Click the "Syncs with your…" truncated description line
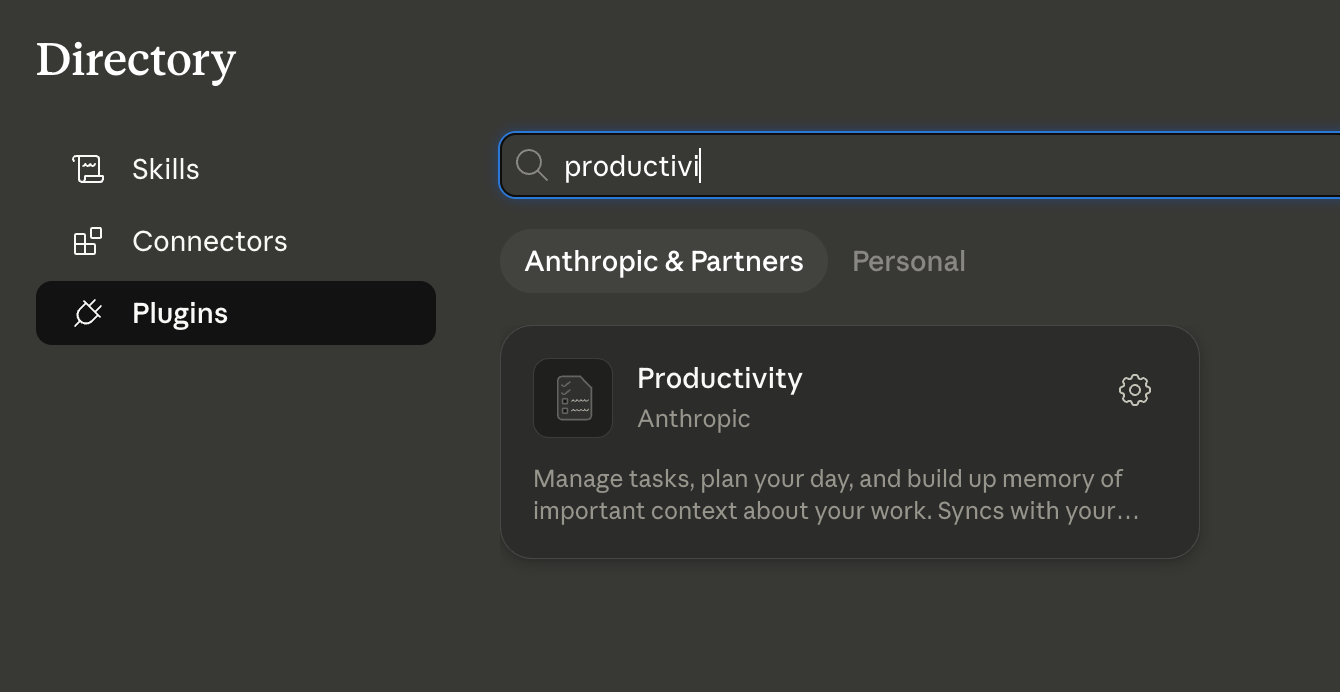 click(1039, 510)
